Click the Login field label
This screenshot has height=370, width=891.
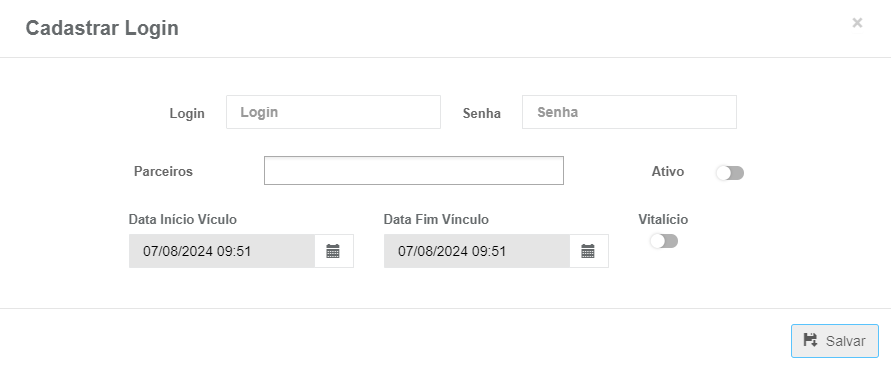coord(187,114)
